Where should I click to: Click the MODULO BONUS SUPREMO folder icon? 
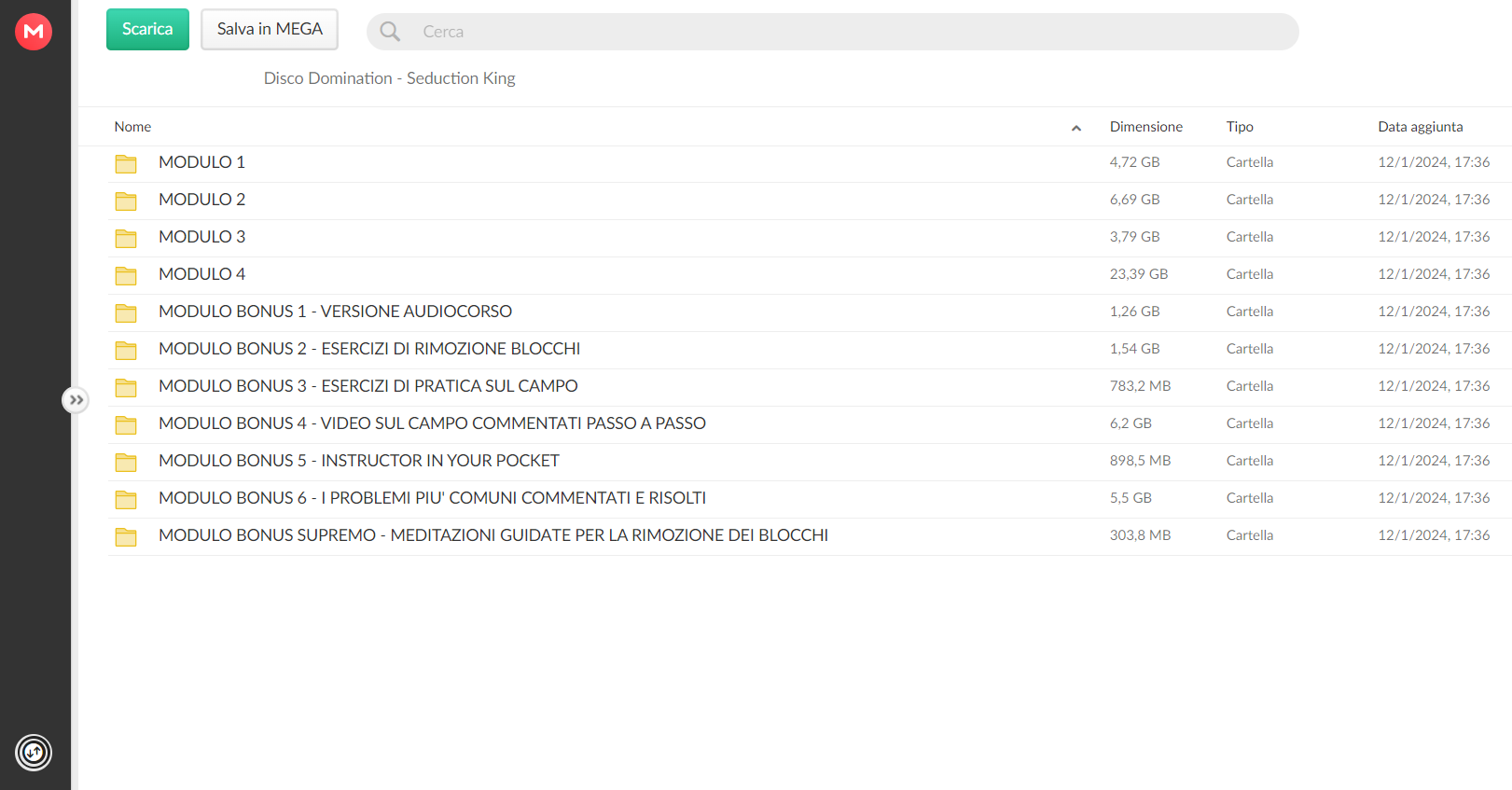126,536
